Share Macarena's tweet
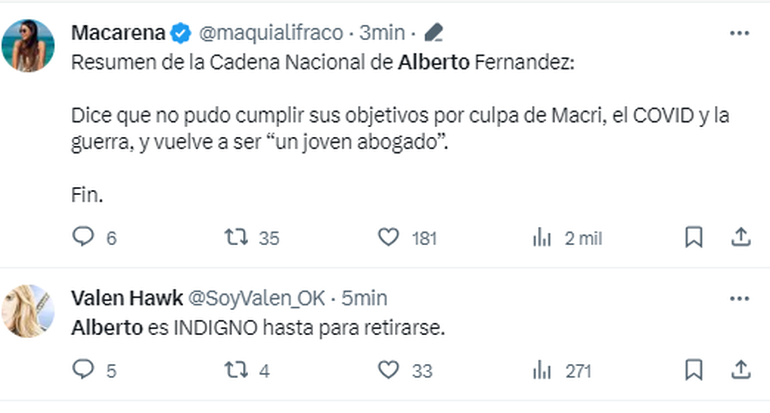This screenshot has height=413, width=770. (x=740, y=237)
